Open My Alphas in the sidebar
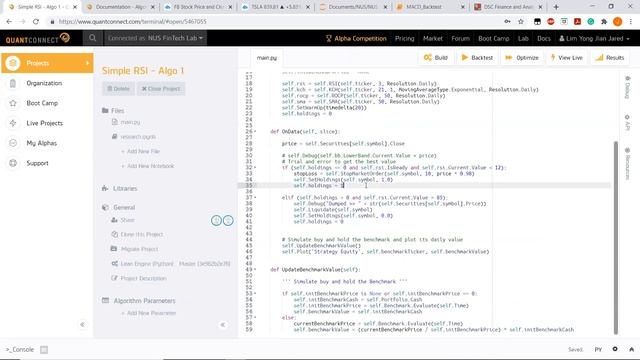The height and width of the screenshot is (360, 640). (42, 143)
